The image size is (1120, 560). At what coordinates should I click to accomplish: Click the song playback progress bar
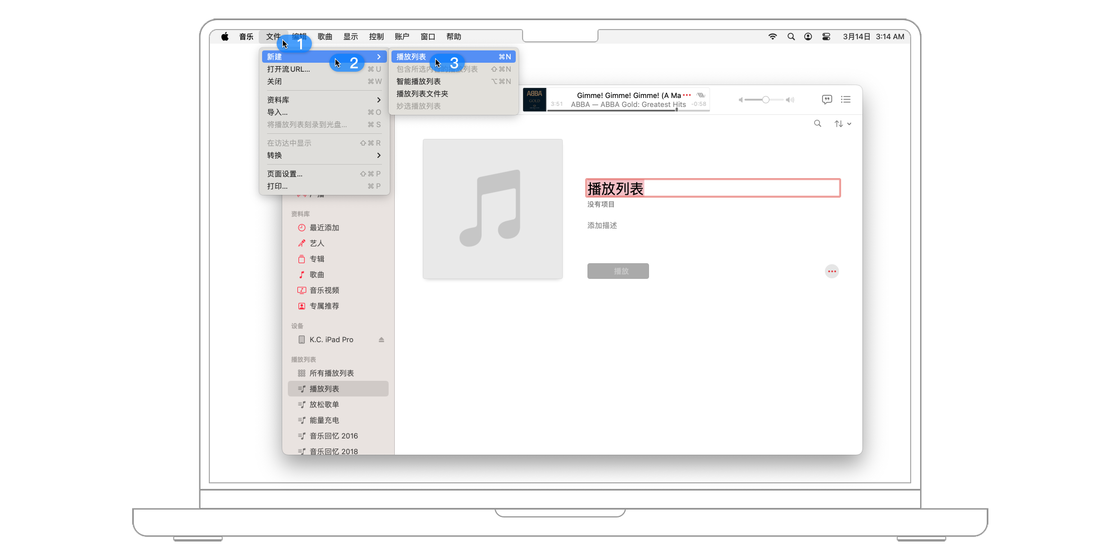[x=628, y=110]
